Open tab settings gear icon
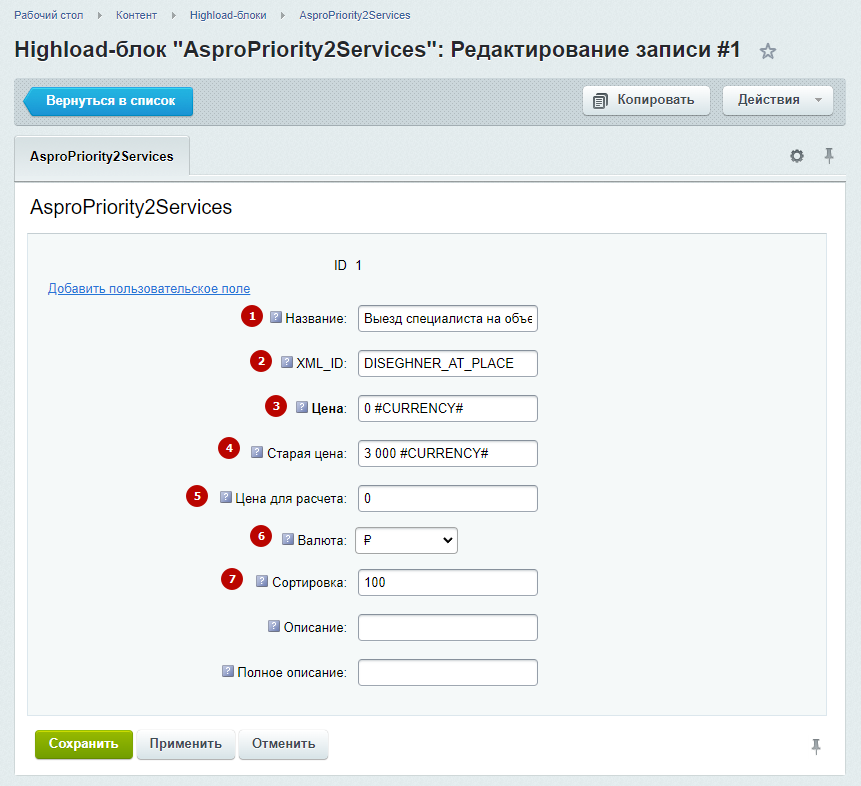The height and width of the screenshot is (786, 861). 797,156
